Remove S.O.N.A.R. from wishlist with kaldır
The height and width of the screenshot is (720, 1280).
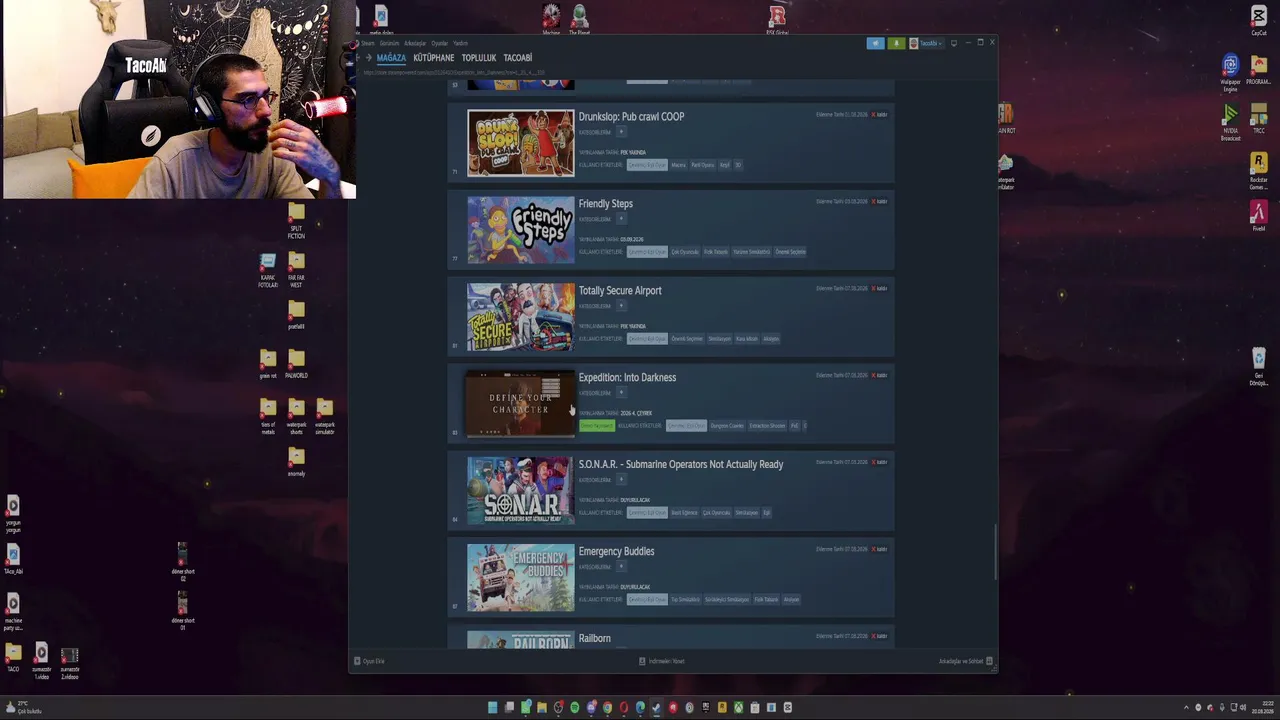tap(880, 462)
